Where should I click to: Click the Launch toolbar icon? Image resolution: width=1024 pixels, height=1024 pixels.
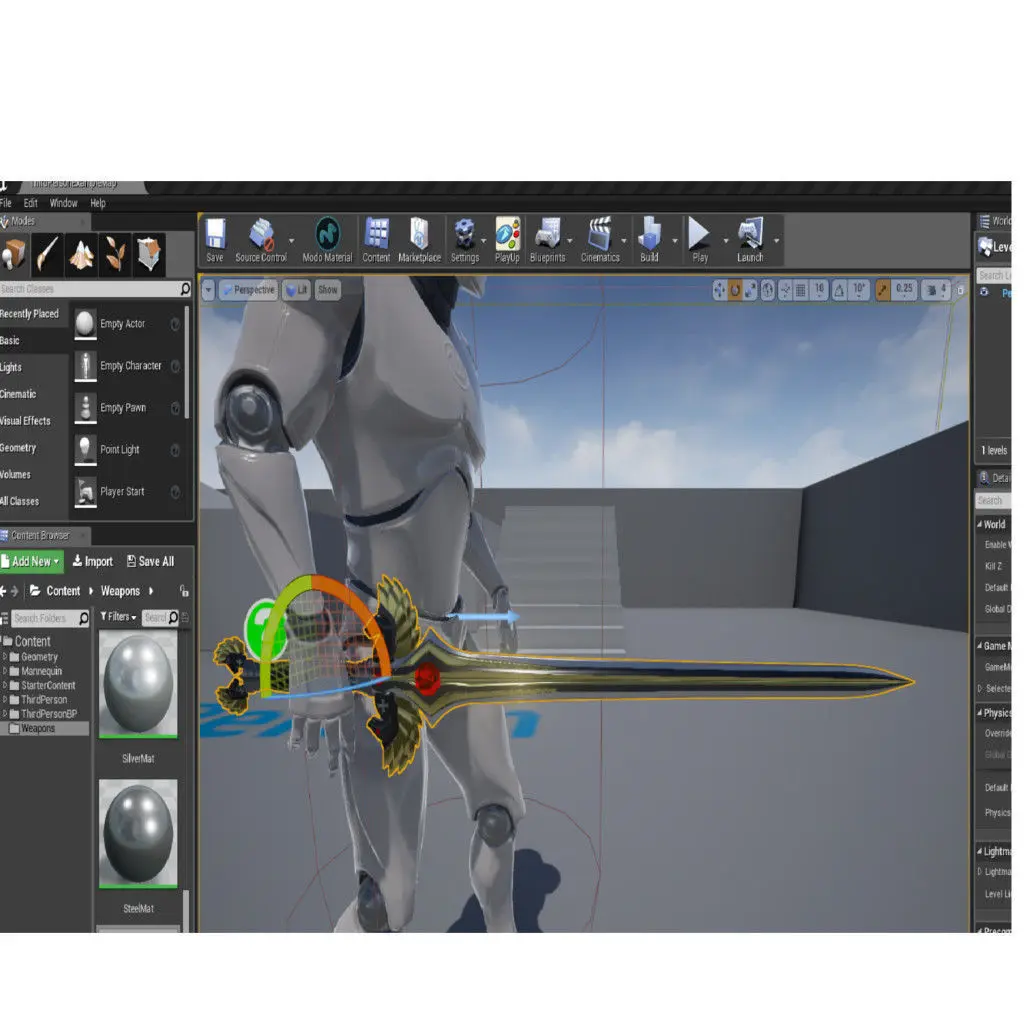pos(750,240)
